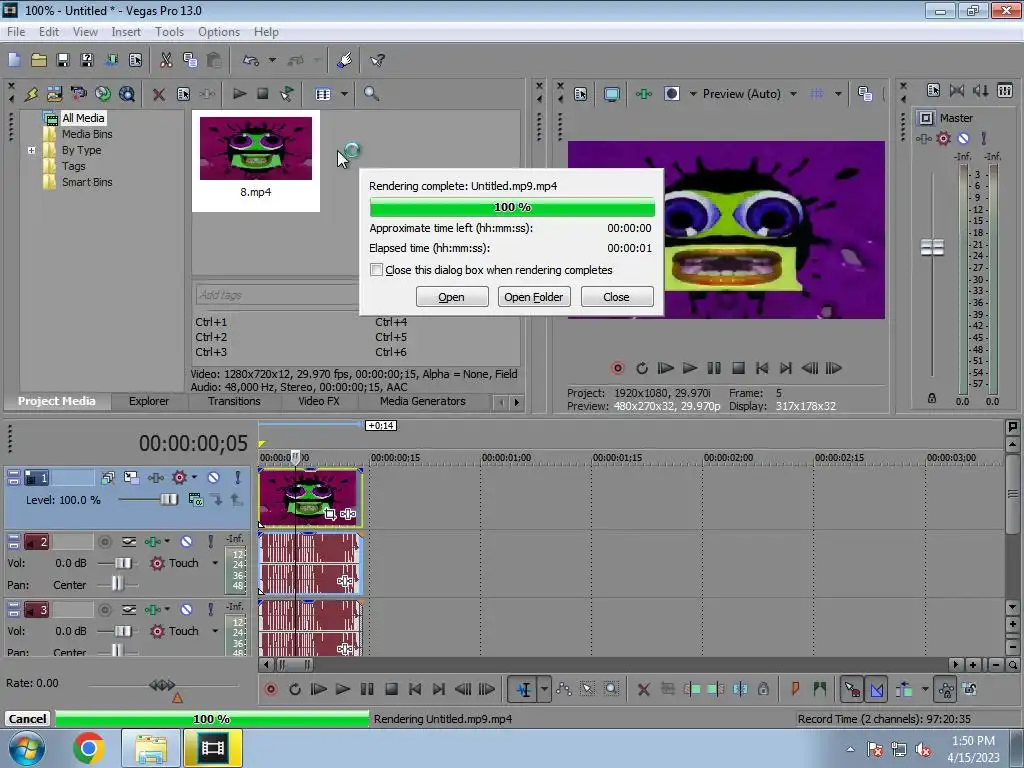Open the Views dropdown arrow in Project Media
This screenshot has height=768, width=1024.
tap(344, 94)
